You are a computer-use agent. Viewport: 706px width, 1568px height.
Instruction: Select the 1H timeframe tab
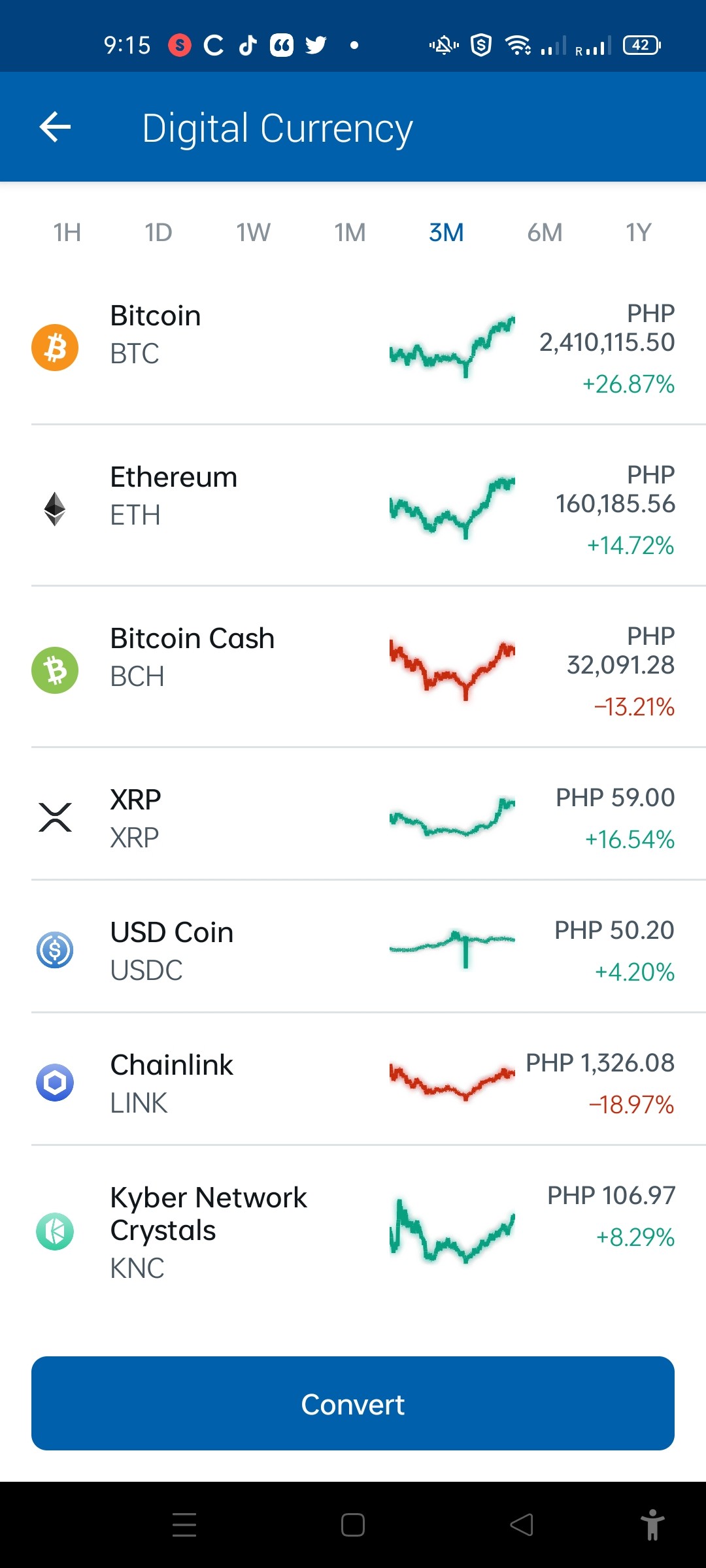(67, 233)
